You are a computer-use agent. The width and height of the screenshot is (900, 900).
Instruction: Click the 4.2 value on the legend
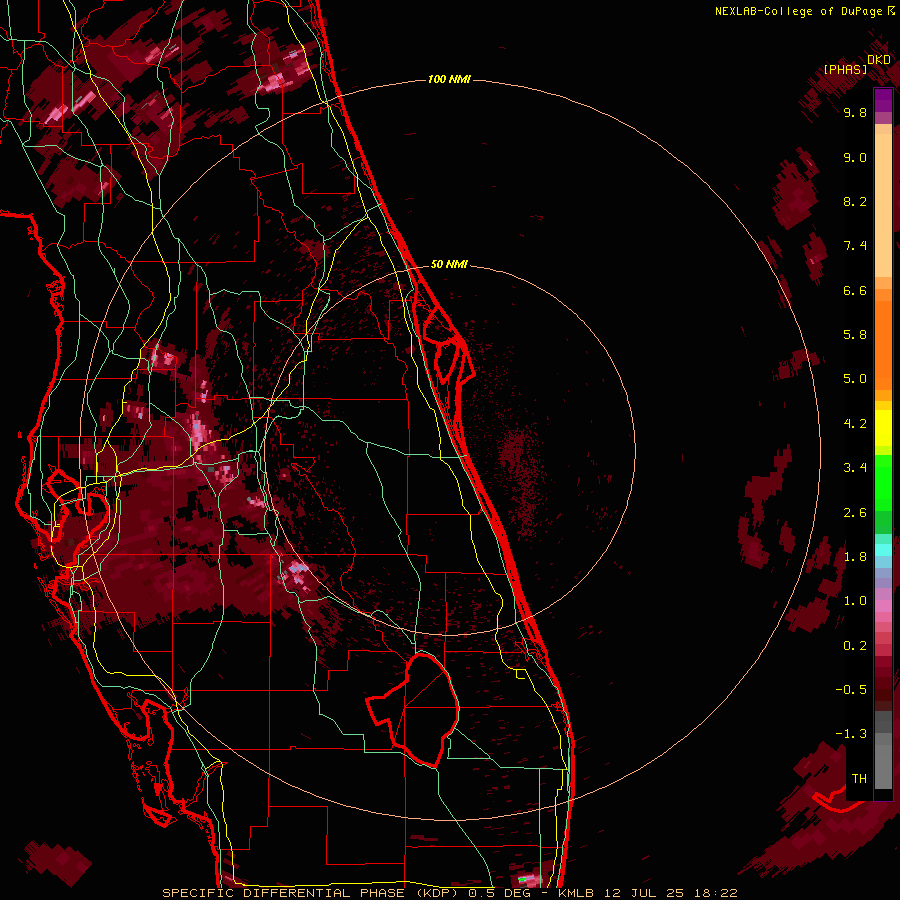coord(855,424)
